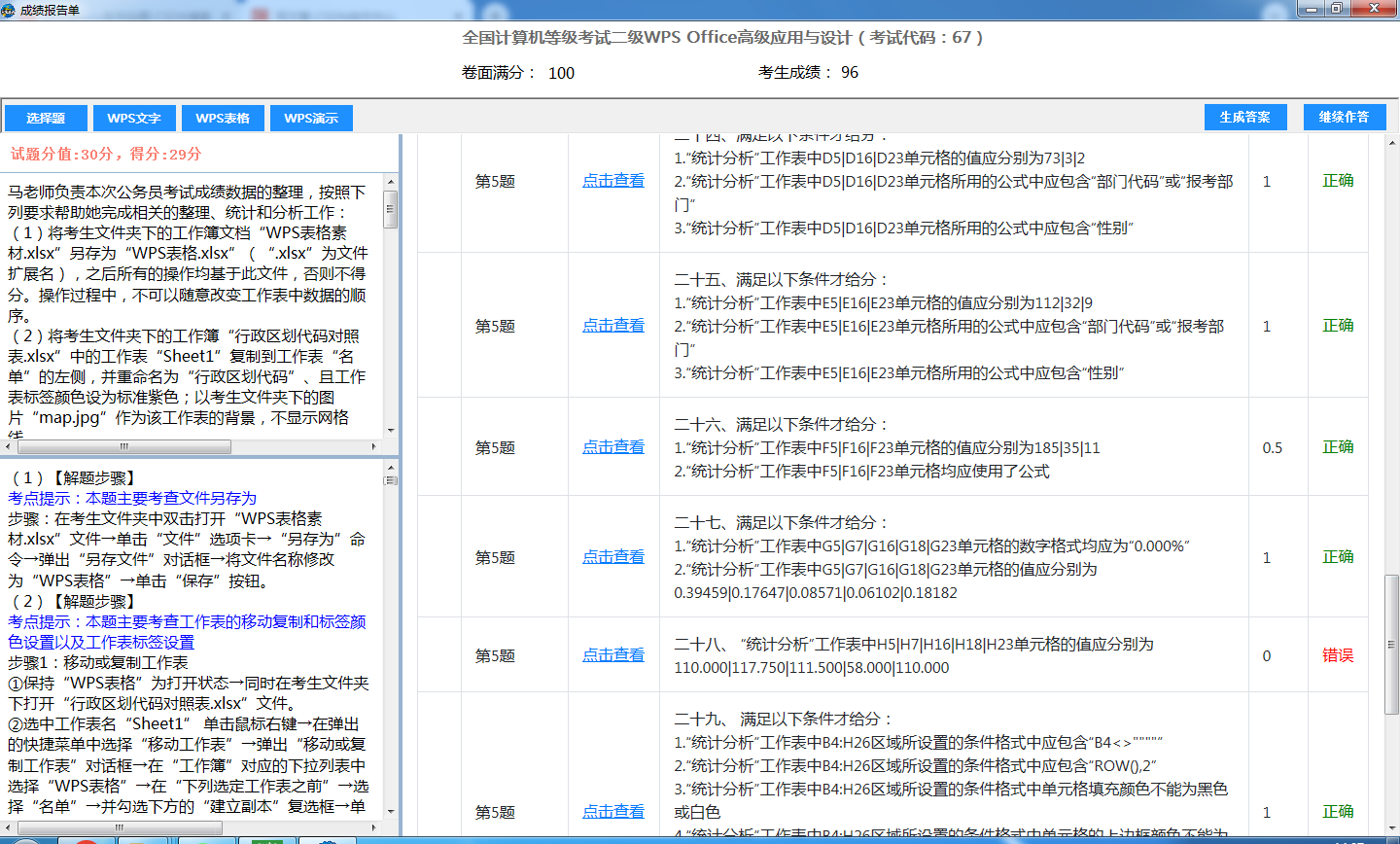
Task: Click right arrow of question panel horizontal scrollbar
Action: [x=374, y=446]
